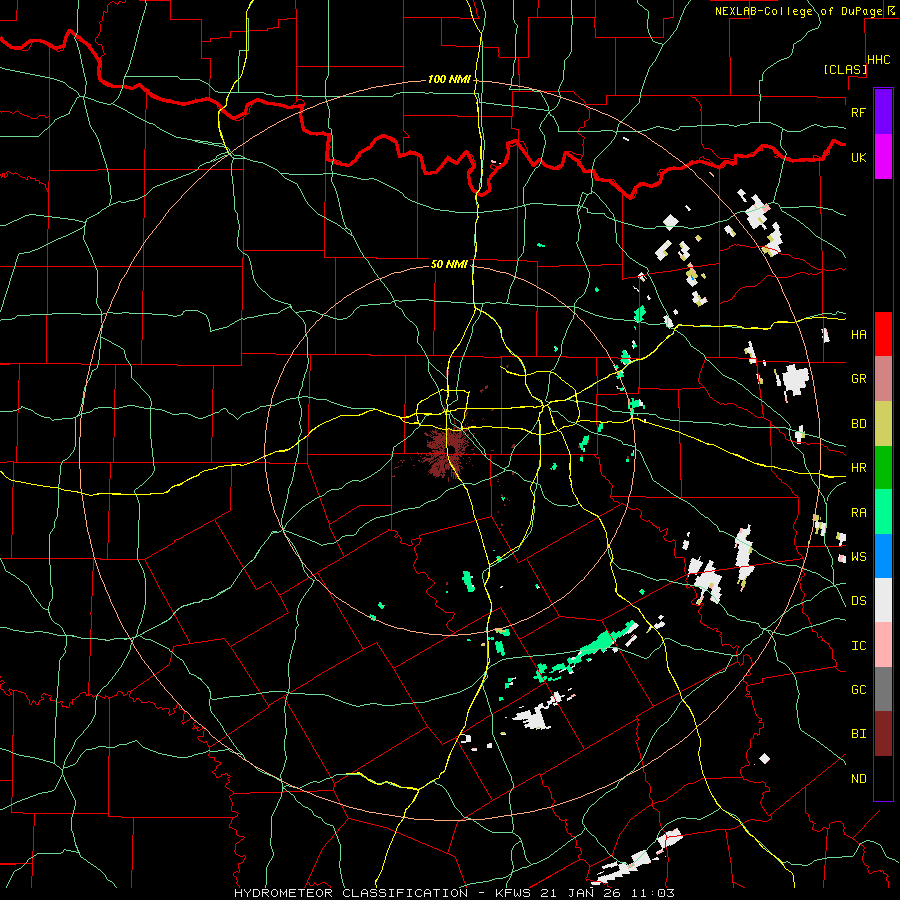
Task: Click the "RA" legend label
Action: coord(858,513)
